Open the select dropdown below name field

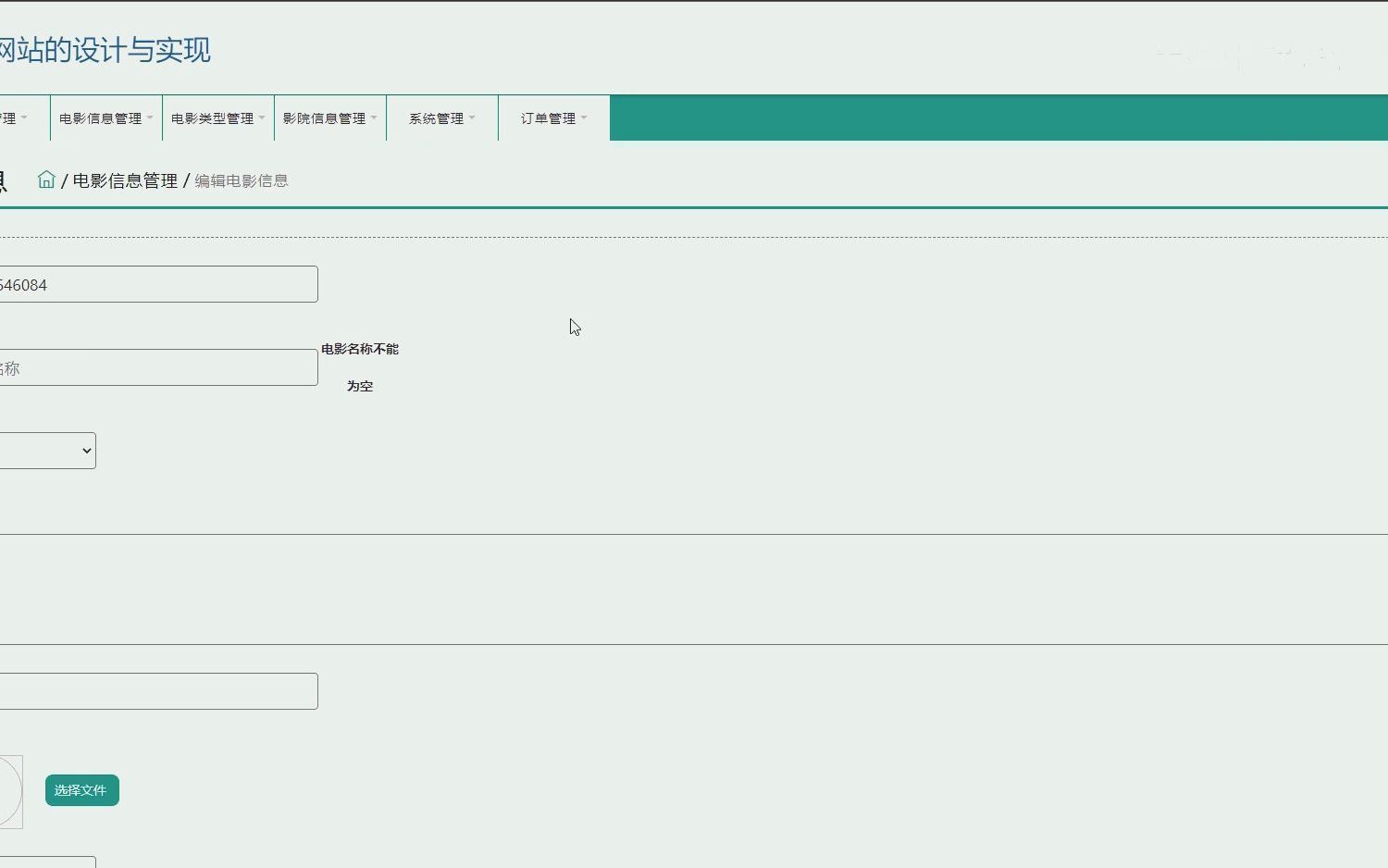click(47, 451)
